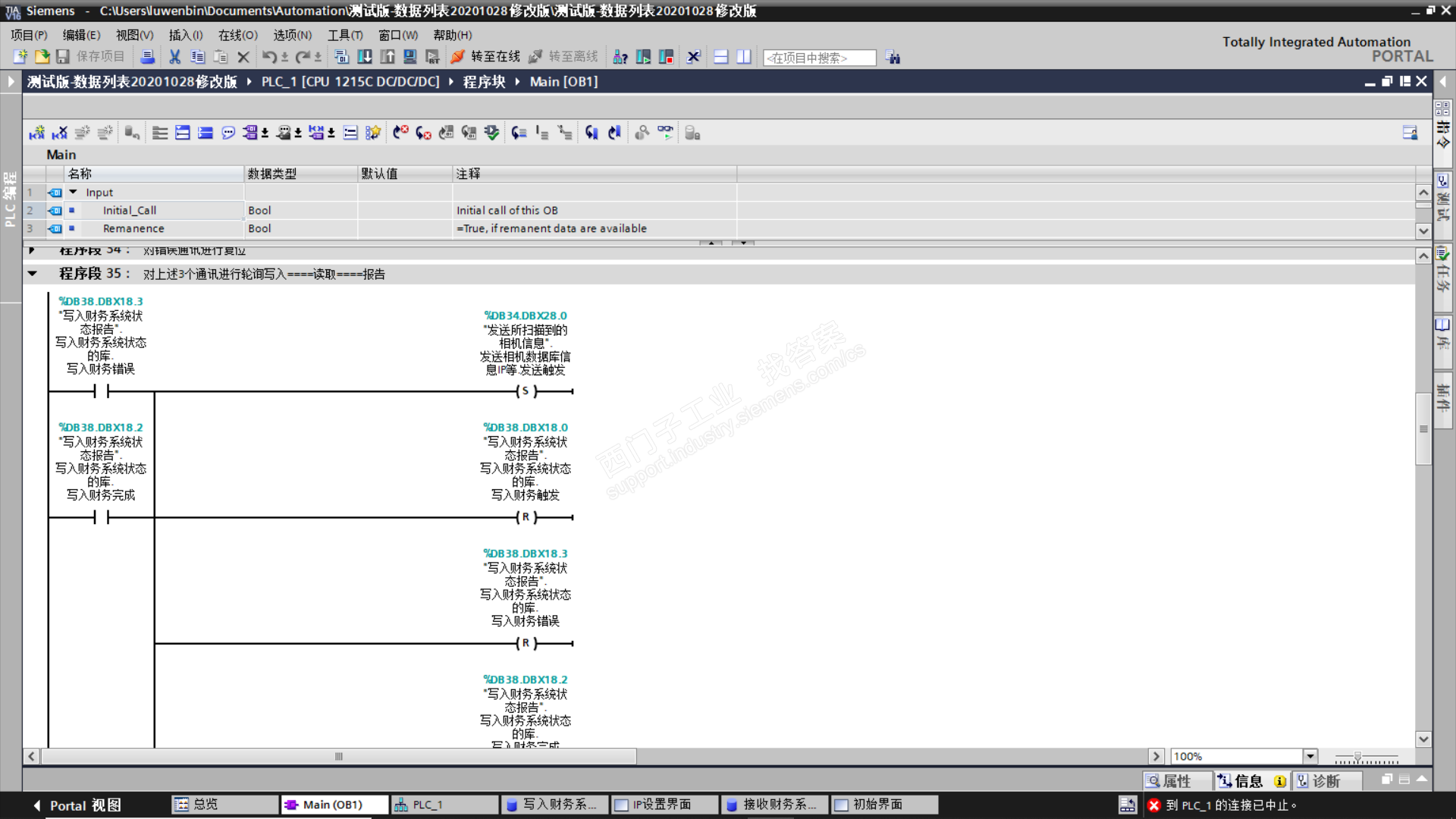Click the Stop CPU icon
The width and height of the screenshot is (1456, 819).
coord(667,57)
